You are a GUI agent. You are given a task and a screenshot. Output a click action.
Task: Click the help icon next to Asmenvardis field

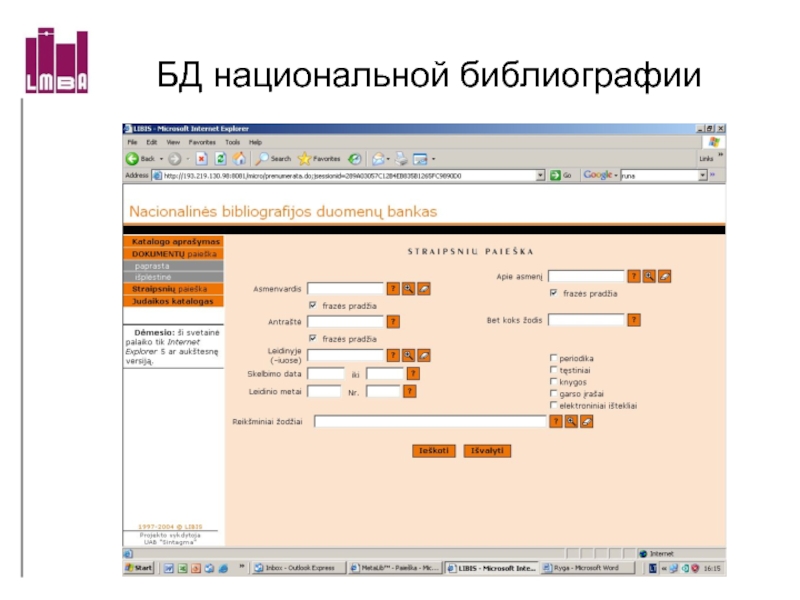393,289
